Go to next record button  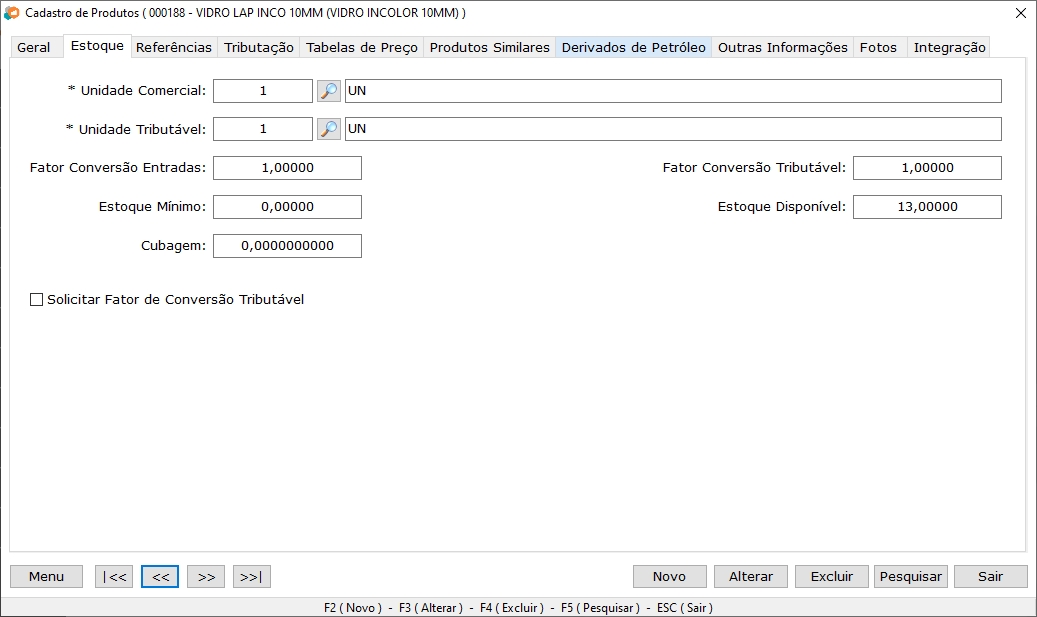206,577
